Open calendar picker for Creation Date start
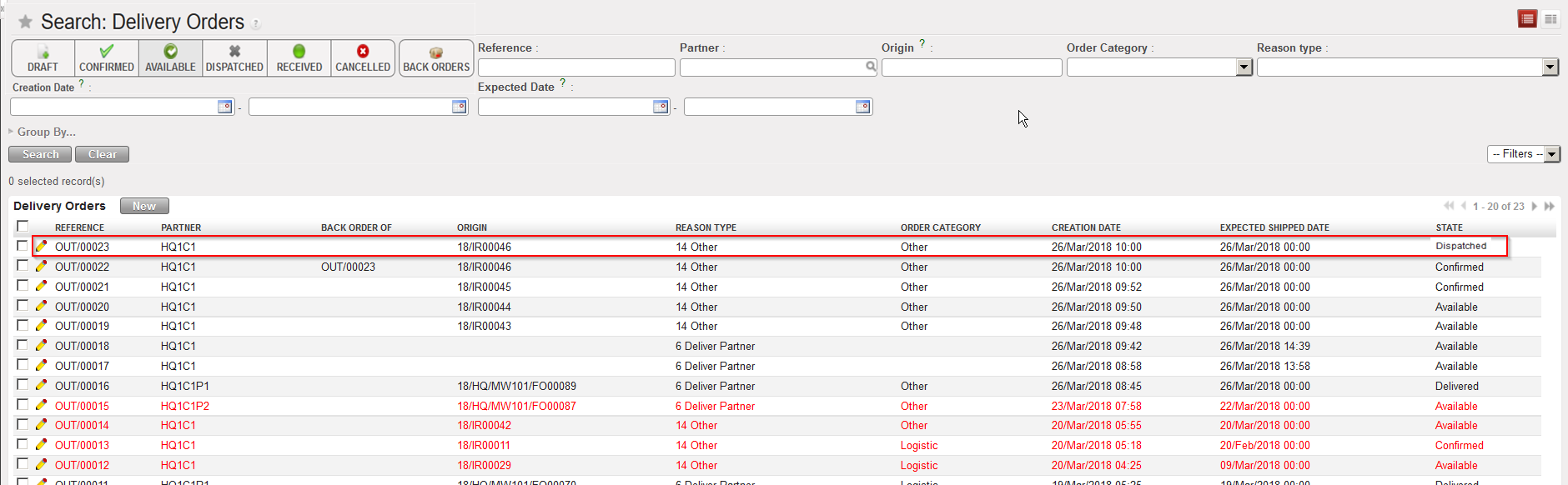Viewport: 1568px width, 485px height. [224, 107]
